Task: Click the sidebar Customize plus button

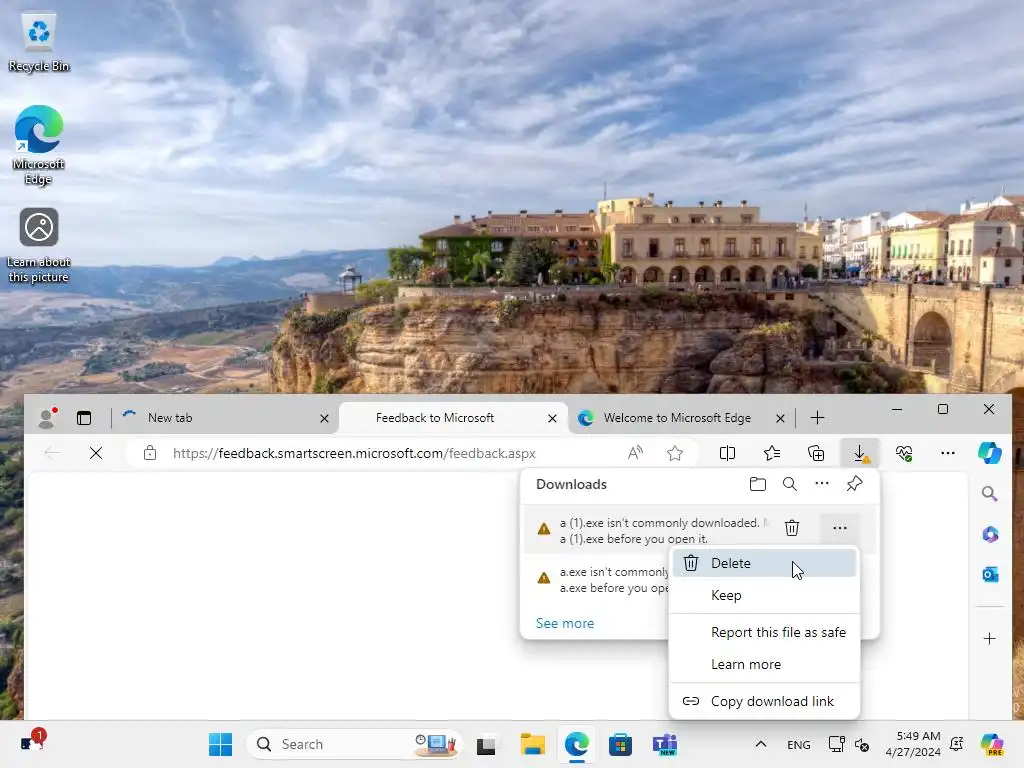Action: click(990, 639)
